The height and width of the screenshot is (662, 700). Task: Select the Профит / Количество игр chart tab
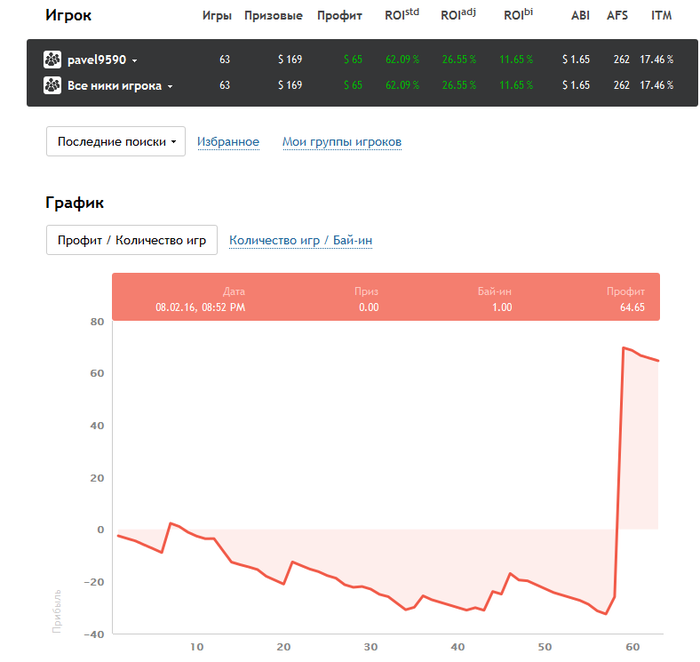[132, 240]
